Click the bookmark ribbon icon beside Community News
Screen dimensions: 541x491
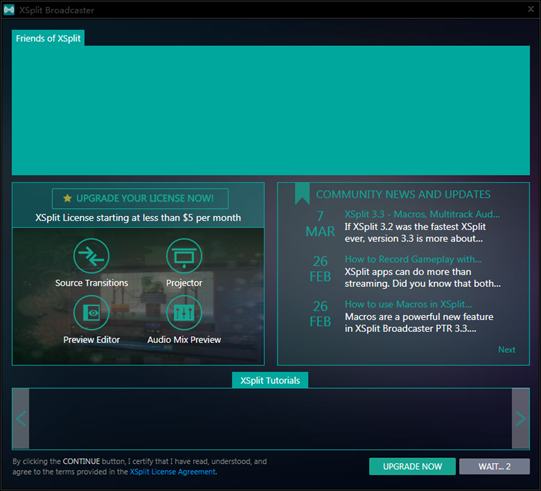[x=302, y=194]
